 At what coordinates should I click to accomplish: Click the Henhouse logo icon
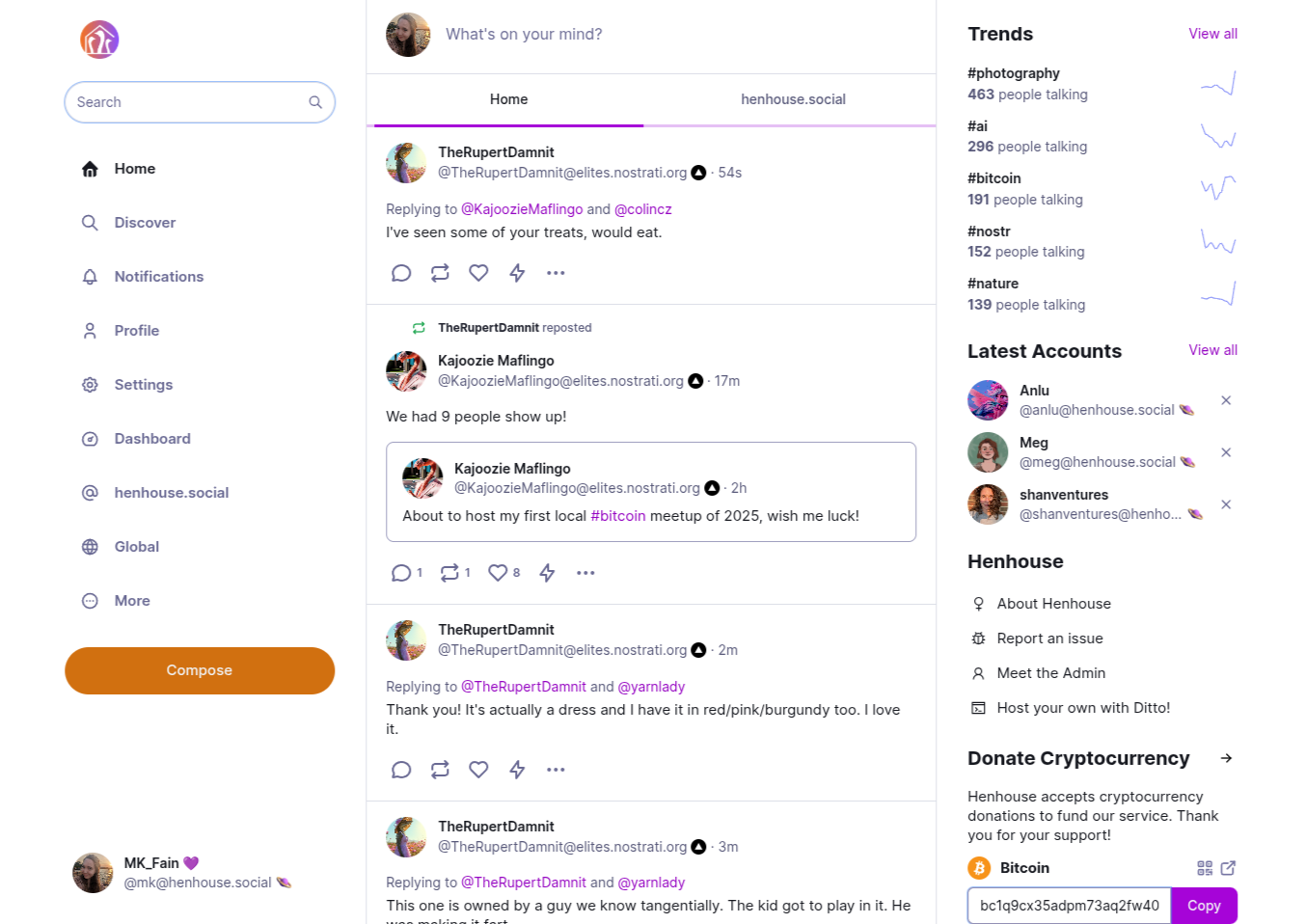pyautogui.click(x=99, y=40)
